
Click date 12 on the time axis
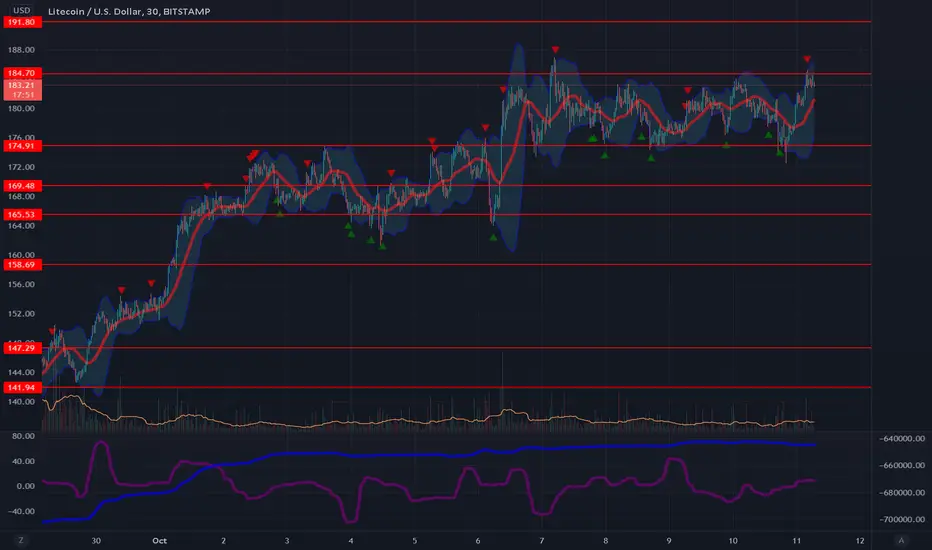coord(860,540)
